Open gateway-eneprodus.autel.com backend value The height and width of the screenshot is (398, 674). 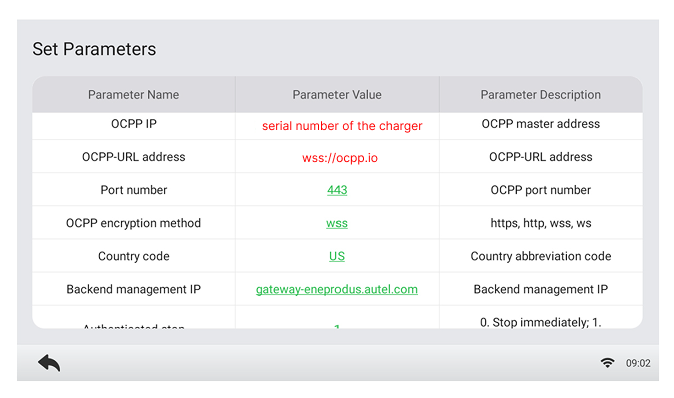click(337, 289)
